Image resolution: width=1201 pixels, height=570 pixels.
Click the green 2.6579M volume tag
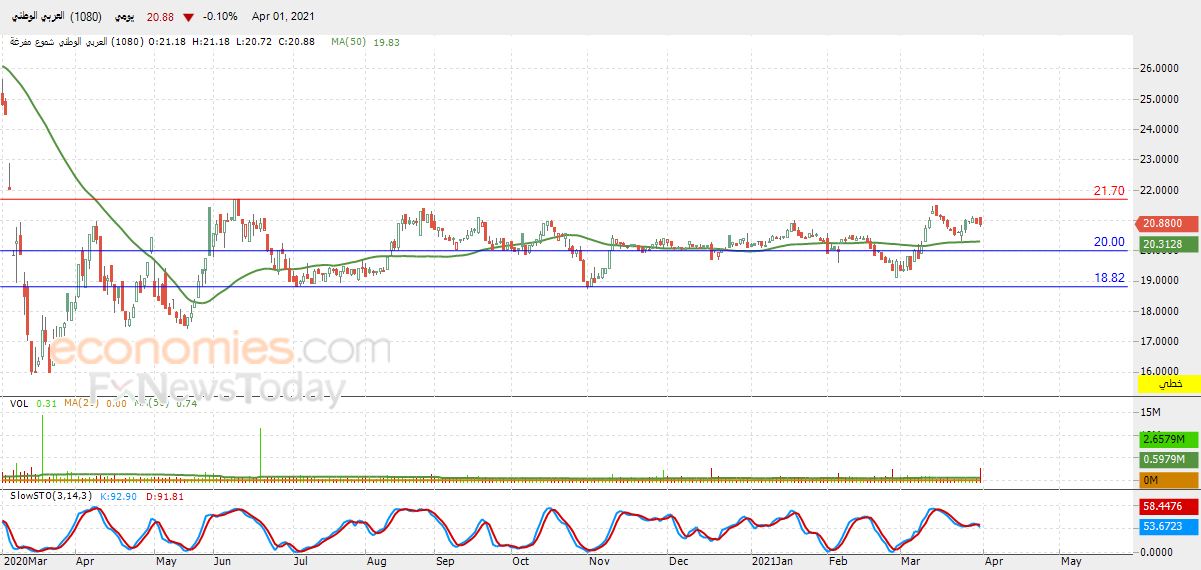1163,440
